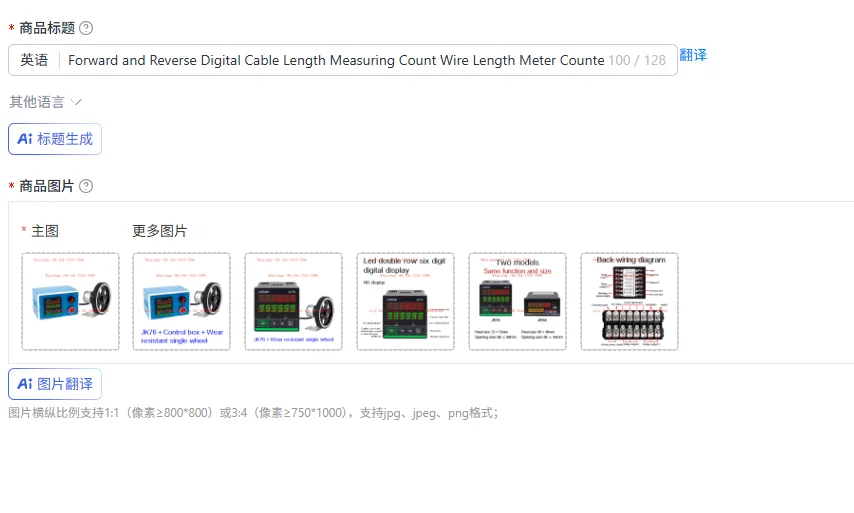The width and height of the screenshot is (854, 513).
Task: Click the 商品标题 label
Action: point(47,28)
